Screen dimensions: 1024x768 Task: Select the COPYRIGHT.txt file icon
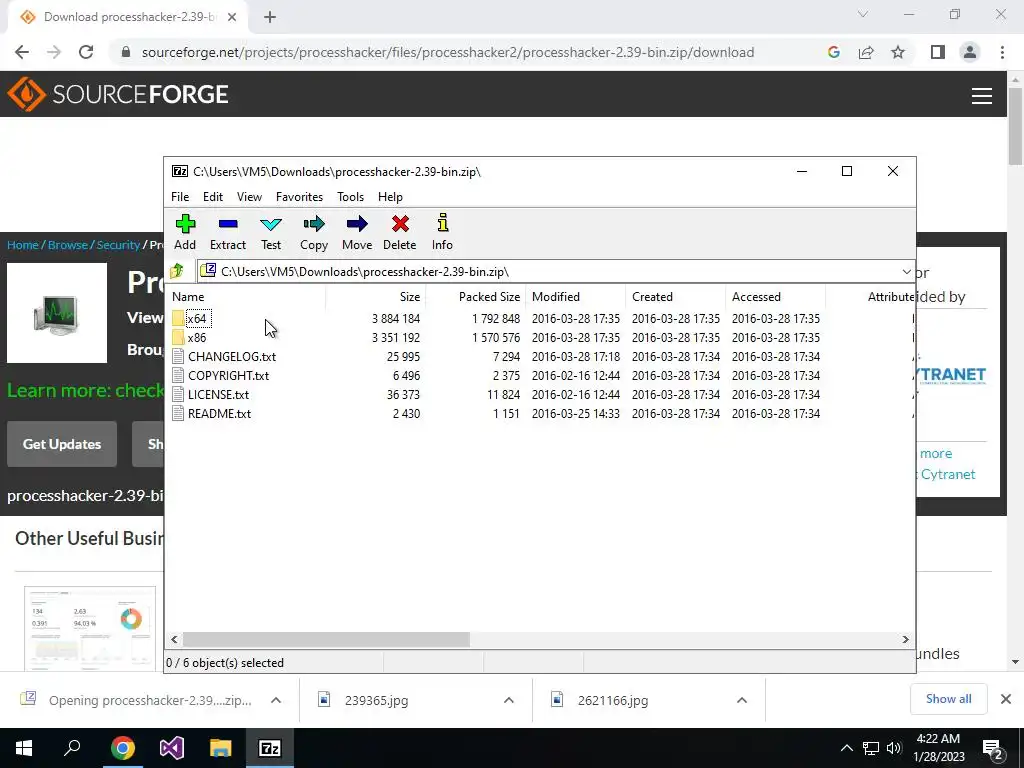[x=178, y=376]
